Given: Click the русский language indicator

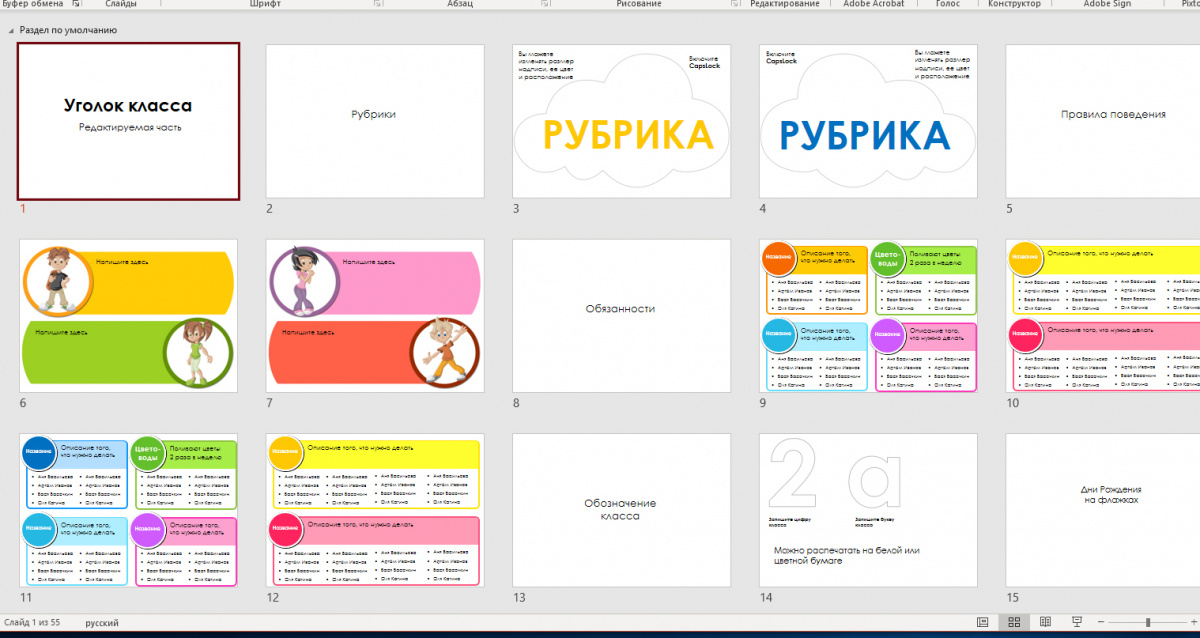Looking at the screenshot, I should pyautogui.click(x=102, y=623).
